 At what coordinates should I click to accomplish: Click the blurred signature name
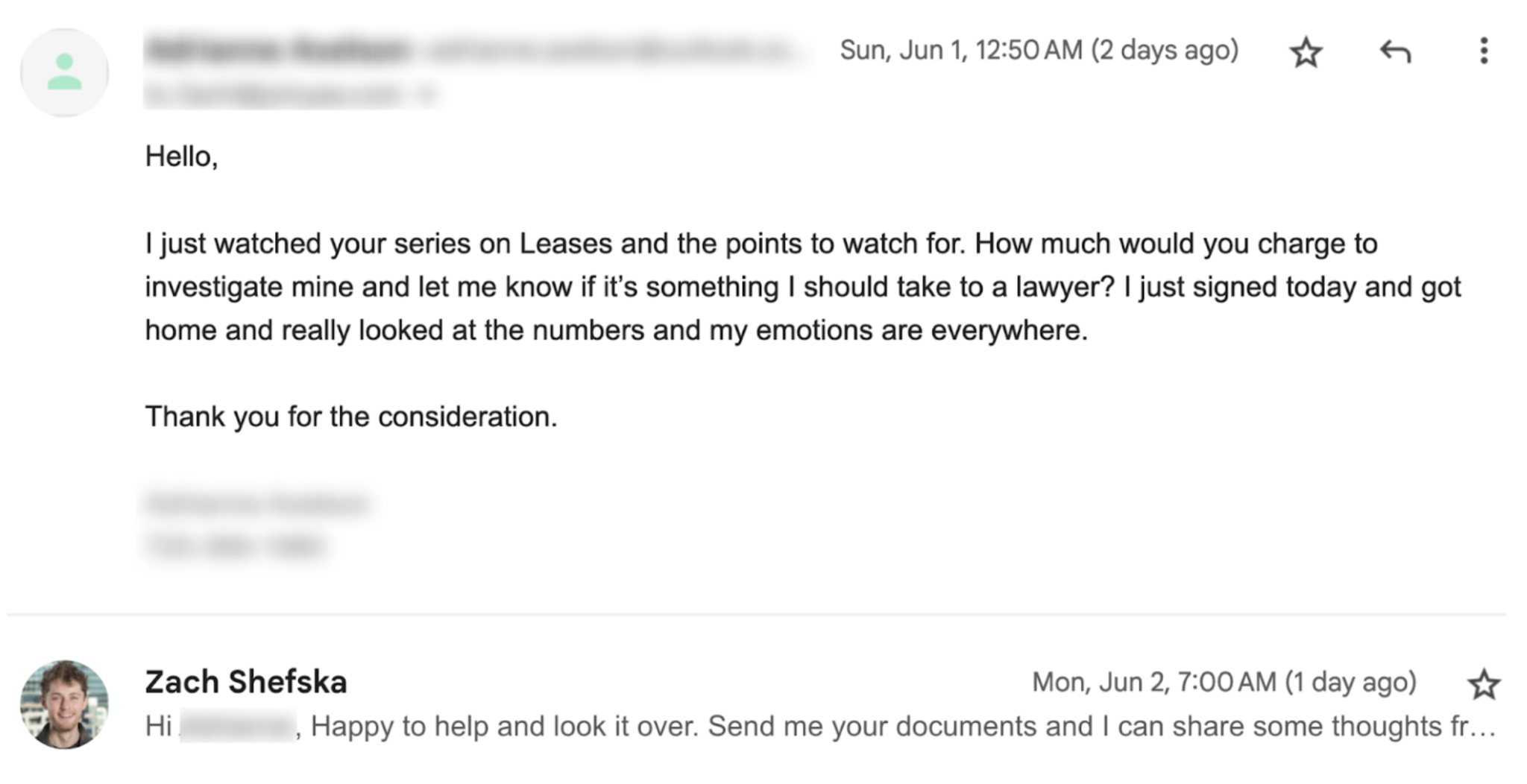[257, 504]
